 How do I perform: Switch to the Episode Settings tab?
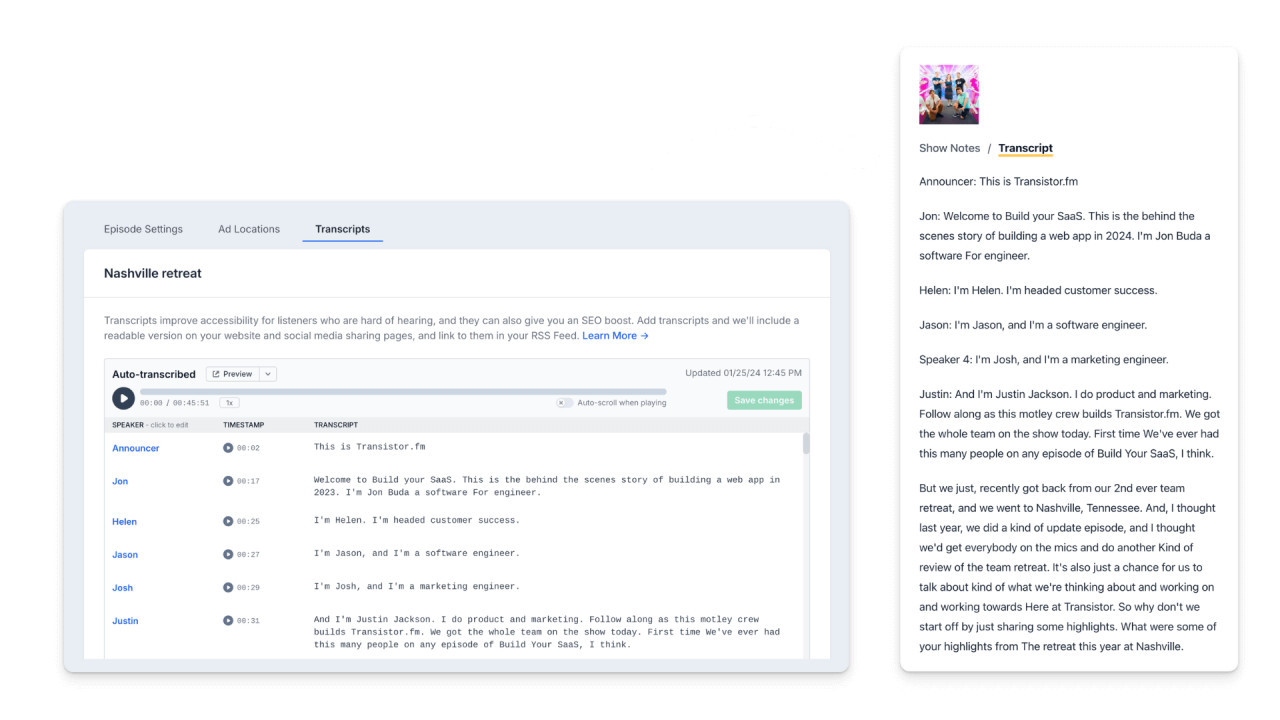click(143, 229)
